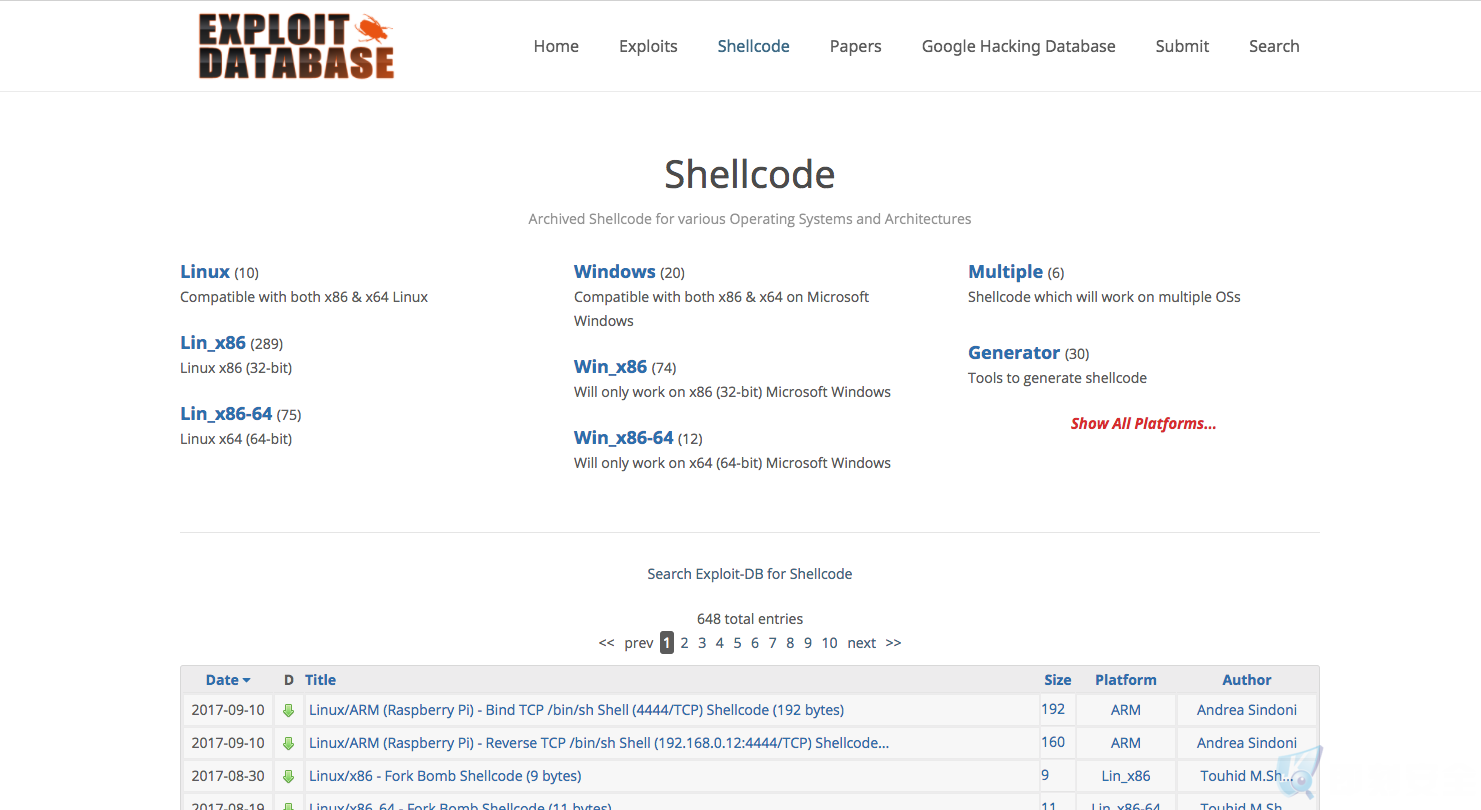Select current page 1 in pagination
1481x810 pixels.
pos(667,643)
